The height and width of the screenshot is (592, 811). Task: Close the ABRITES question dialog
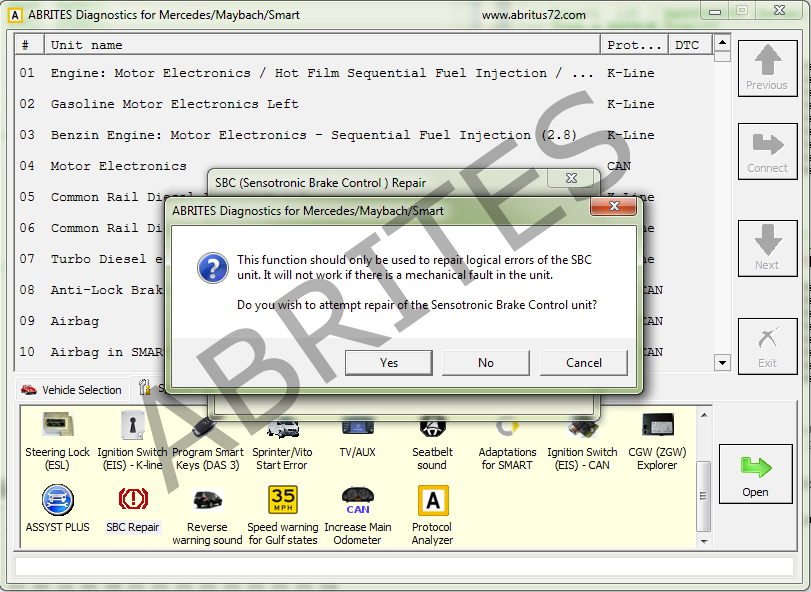613,206
